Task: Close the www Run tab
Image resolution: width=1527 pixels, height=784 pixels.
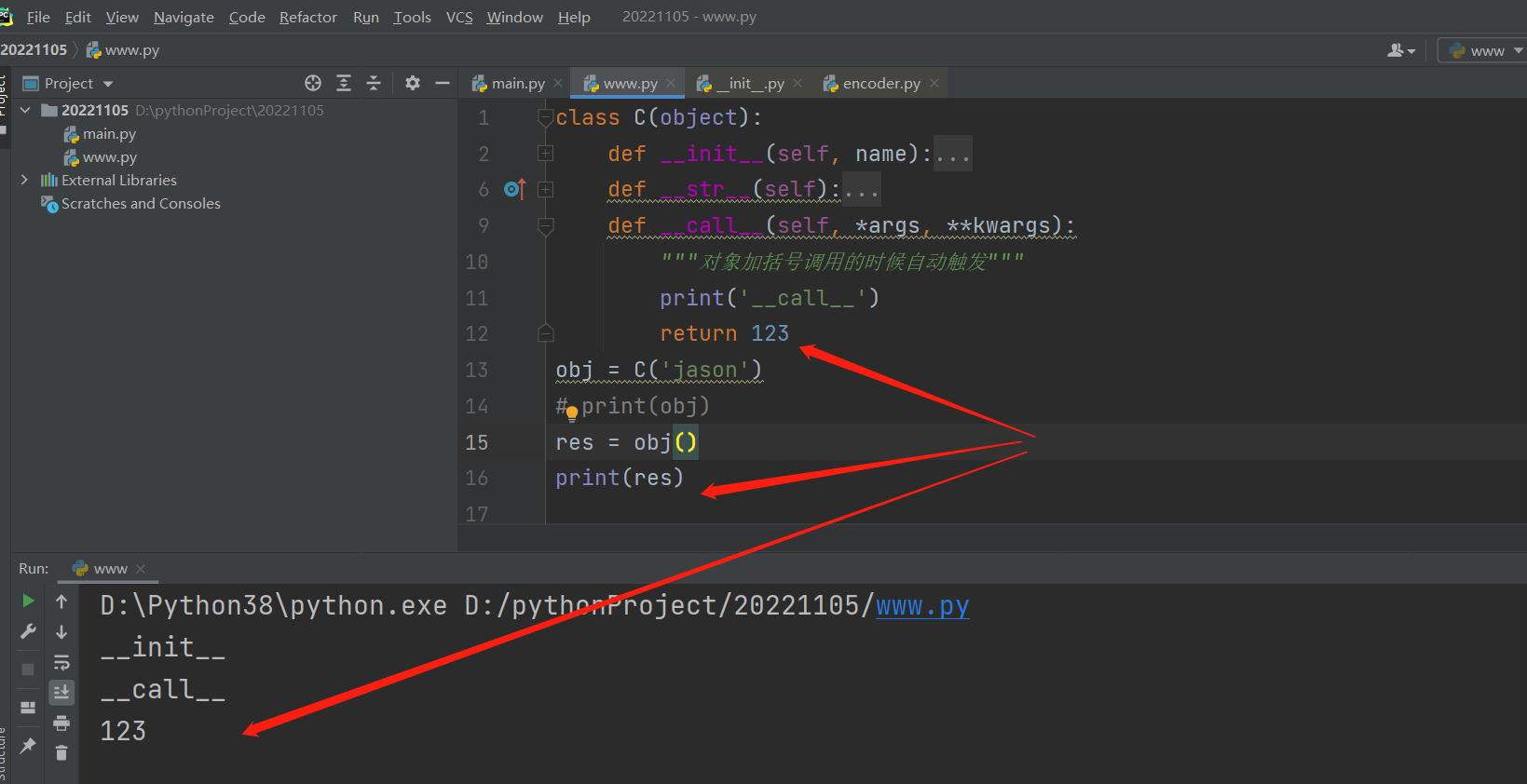Action: 141,569
